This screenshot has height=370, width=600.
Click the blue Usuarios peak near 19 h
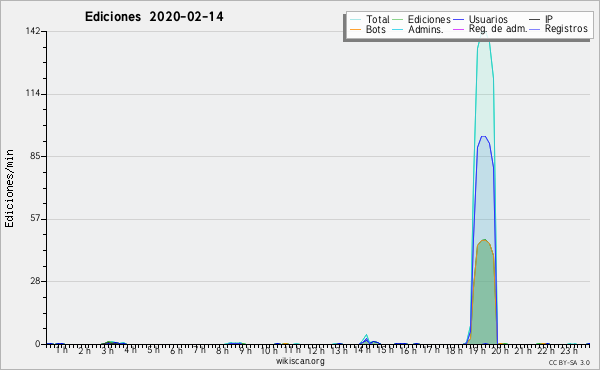click(x=484, y=137)
